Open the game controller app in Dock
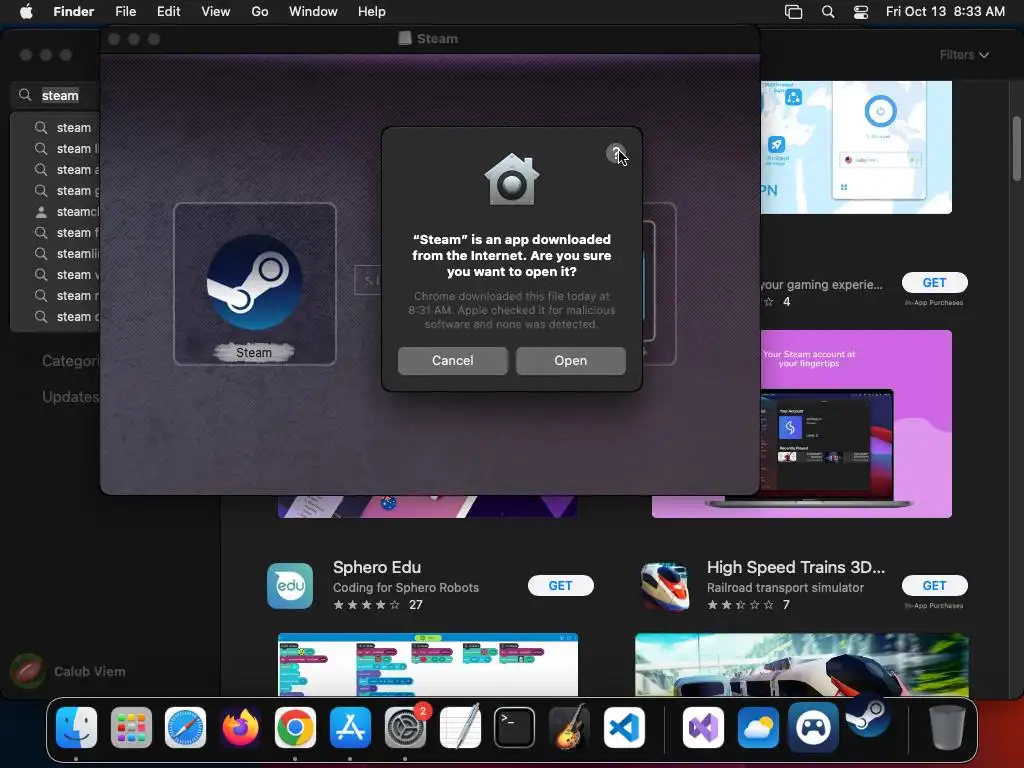1024x768 pixels. click(813, 728)
